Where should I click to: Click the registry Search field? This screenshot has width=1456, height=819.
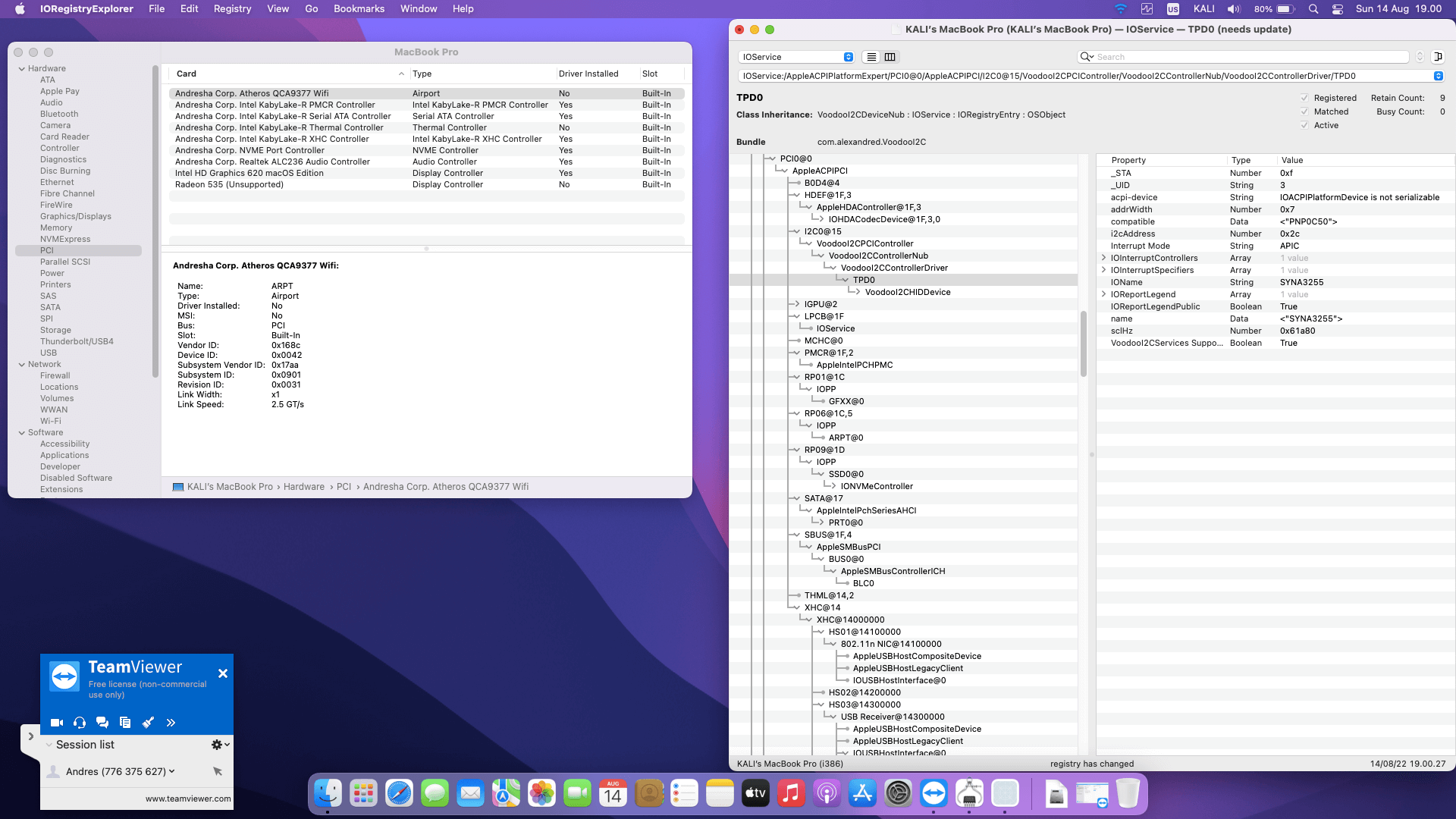pos(1247,57)
